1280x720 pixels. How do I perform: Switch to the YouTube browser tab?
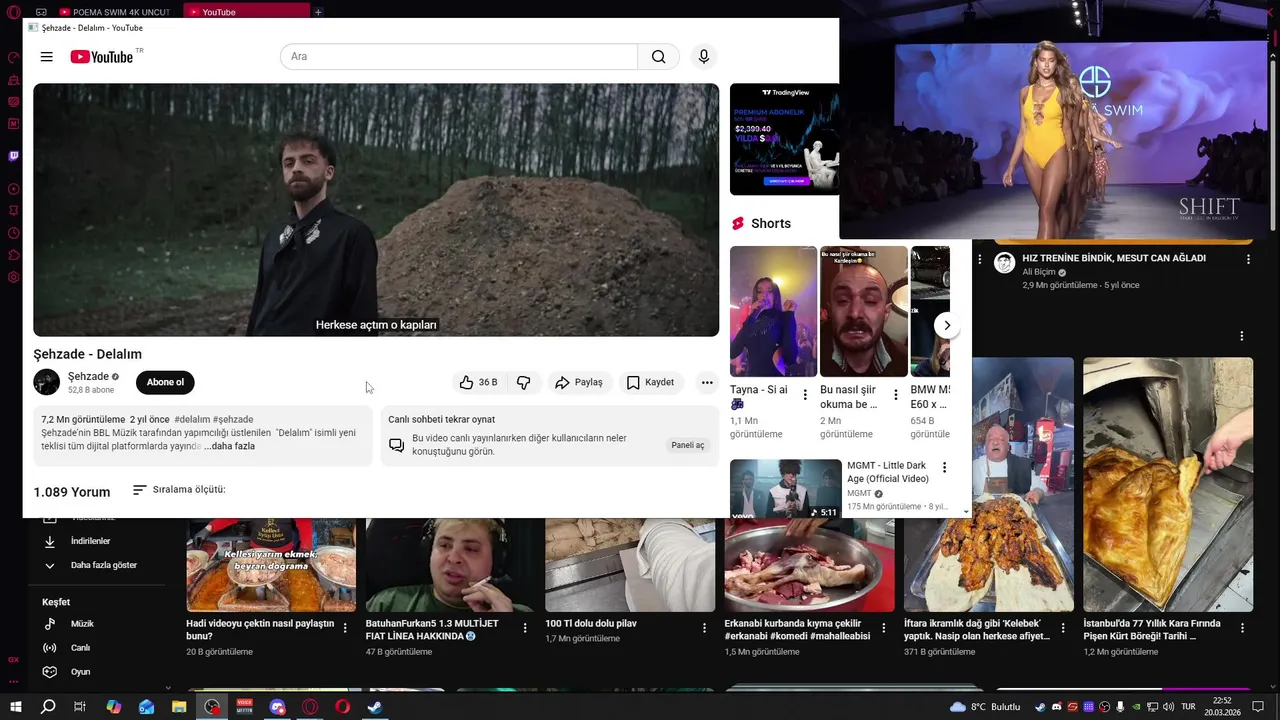coord(246,12)
